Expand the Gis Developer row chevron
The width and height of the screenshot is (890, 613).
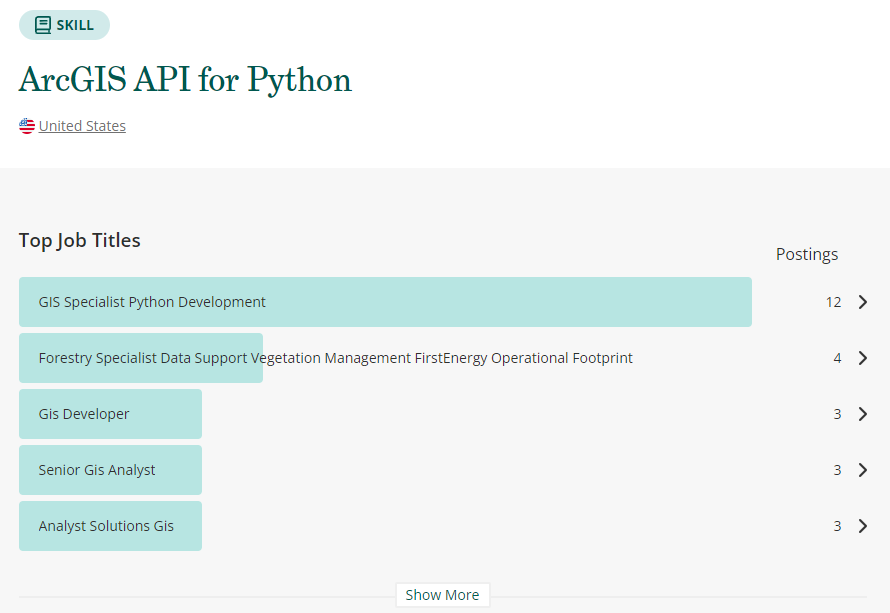863,414
